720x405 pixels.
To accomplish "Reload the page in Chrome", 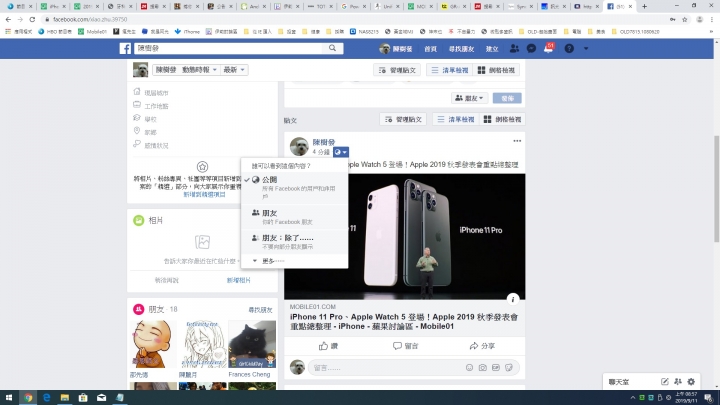I will click(x=32, y=19).
